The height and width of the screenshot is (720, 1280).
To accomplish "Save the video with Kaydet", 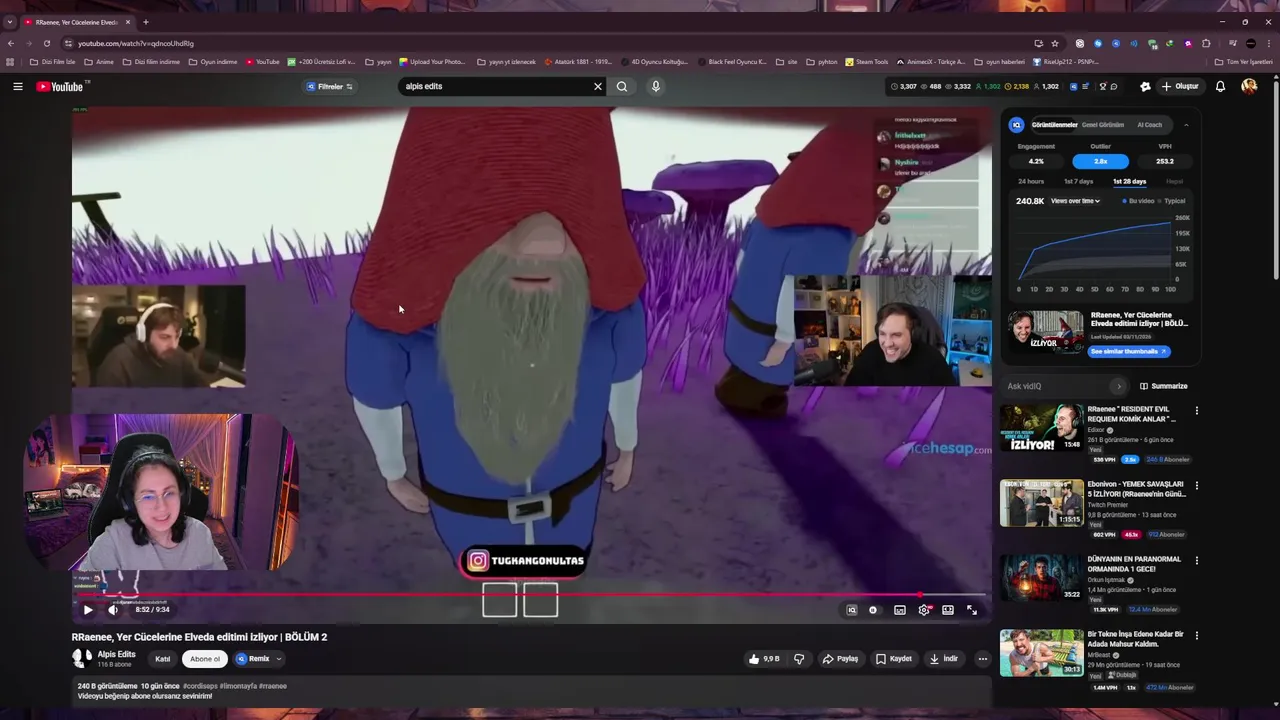I will [x=894, y=659].
